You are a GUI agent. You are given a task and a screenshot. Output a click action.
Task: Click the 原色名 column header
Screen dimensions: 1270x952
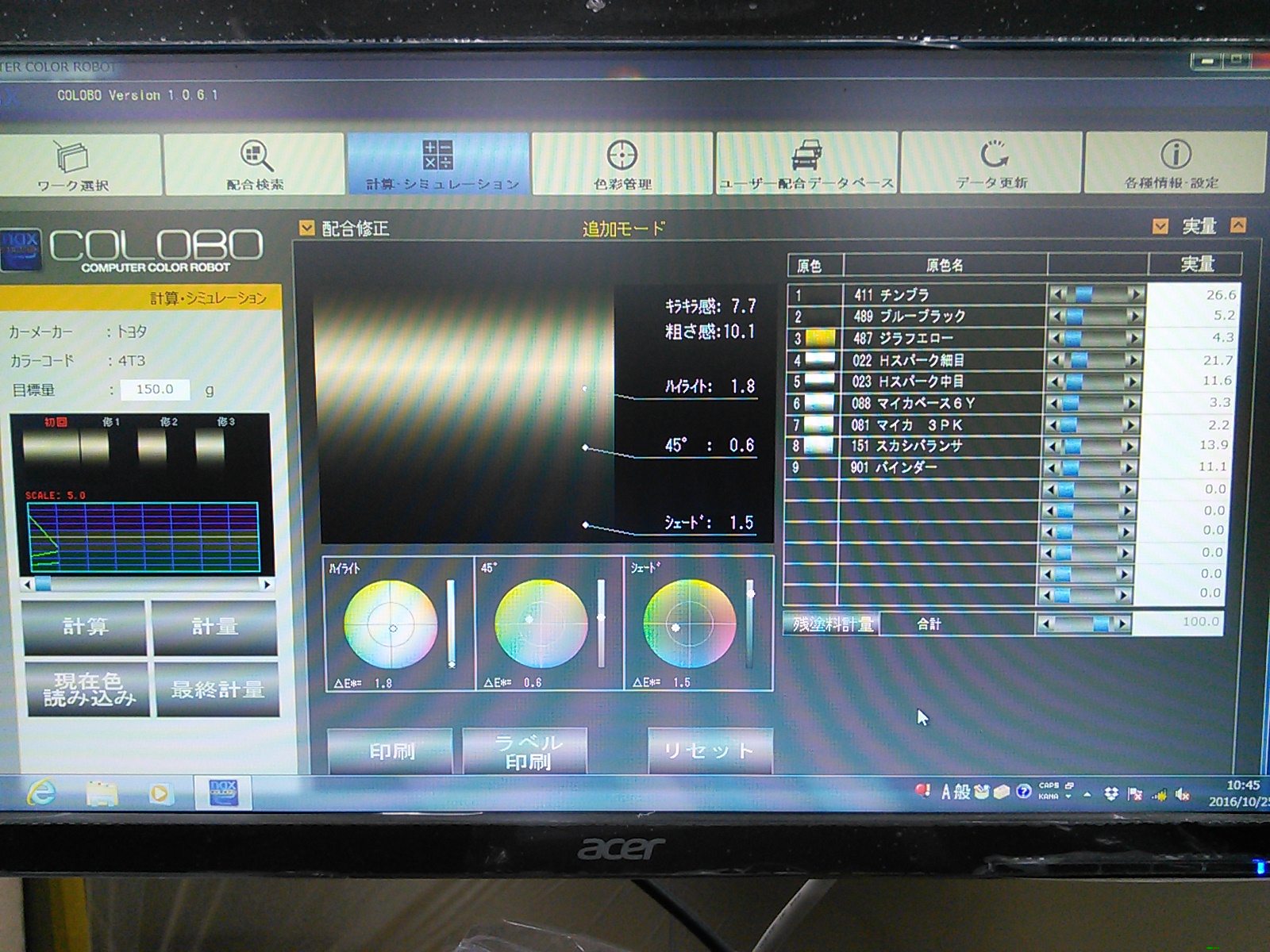pos(945,265)
